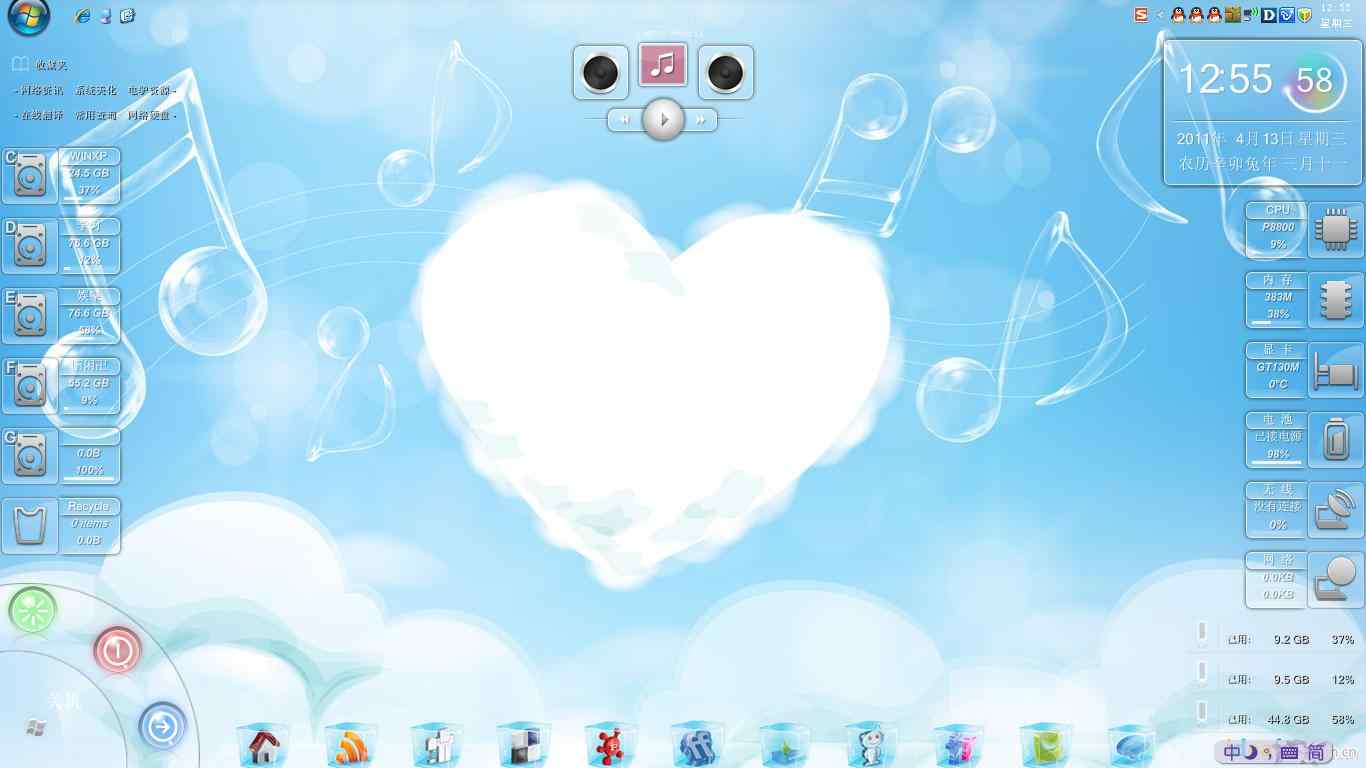The width and height of the screenshot is (1366, 768).
Task: Click the 2011年 4月13日 date line
Action: point(1262,139)
